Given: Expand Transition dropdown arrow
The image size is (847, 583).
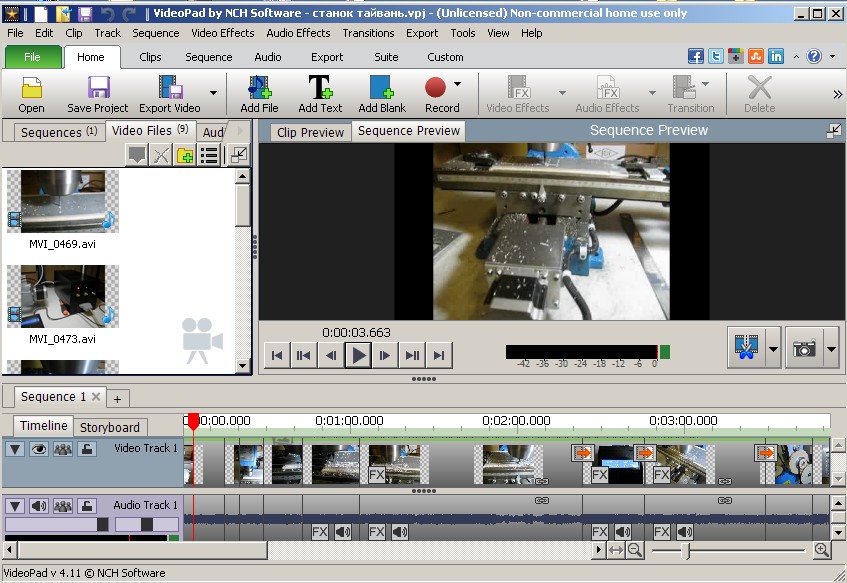Looking at the screenshot, I should (705, 84).
